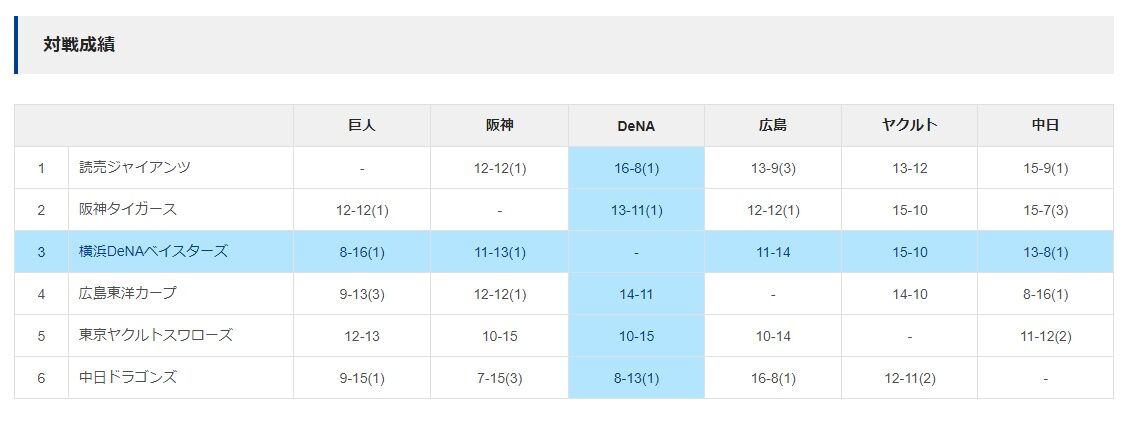Click the 11-12(2) cell in ヤクルト row
Image resolution: width=1132 pixels, height=427 pixels.
click(x=1045, y=336)
